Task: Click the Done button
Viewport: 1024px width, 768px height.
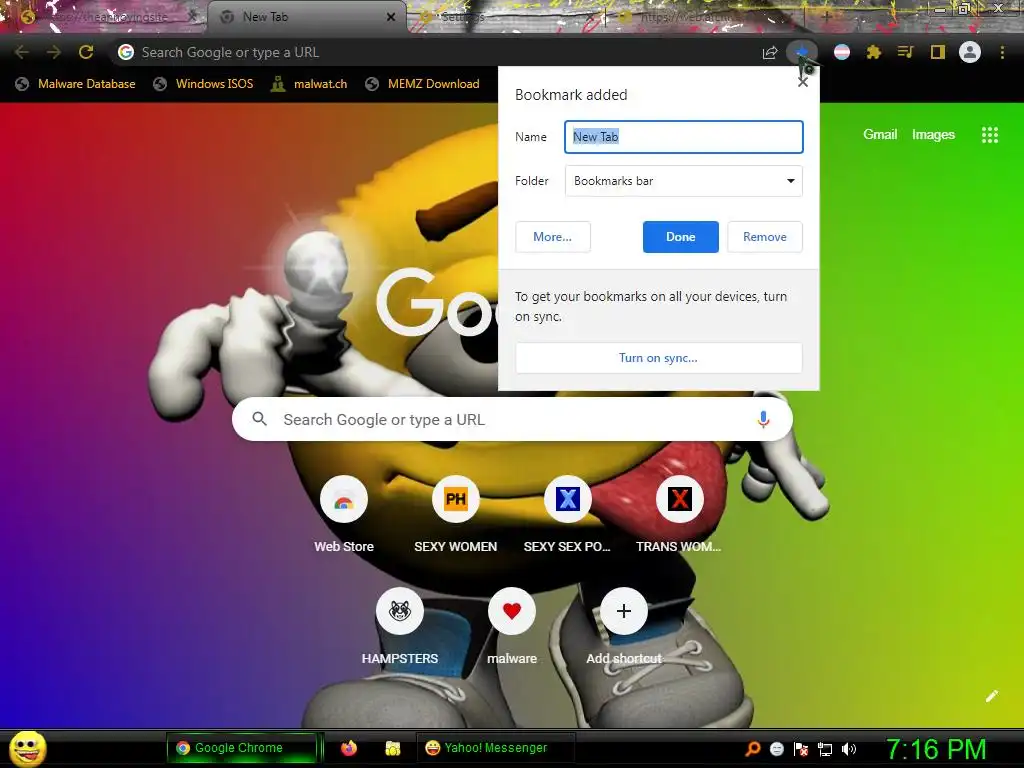Action: tap(680, 237)
